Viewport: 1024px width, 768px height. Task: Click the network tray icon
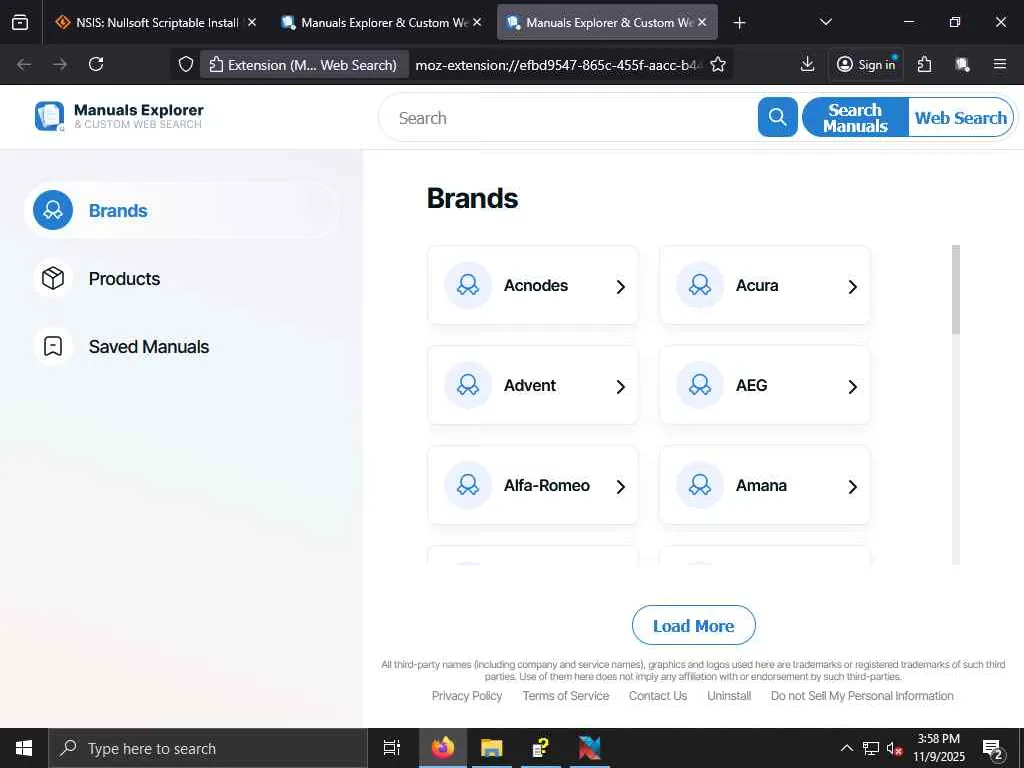point(871,748)
